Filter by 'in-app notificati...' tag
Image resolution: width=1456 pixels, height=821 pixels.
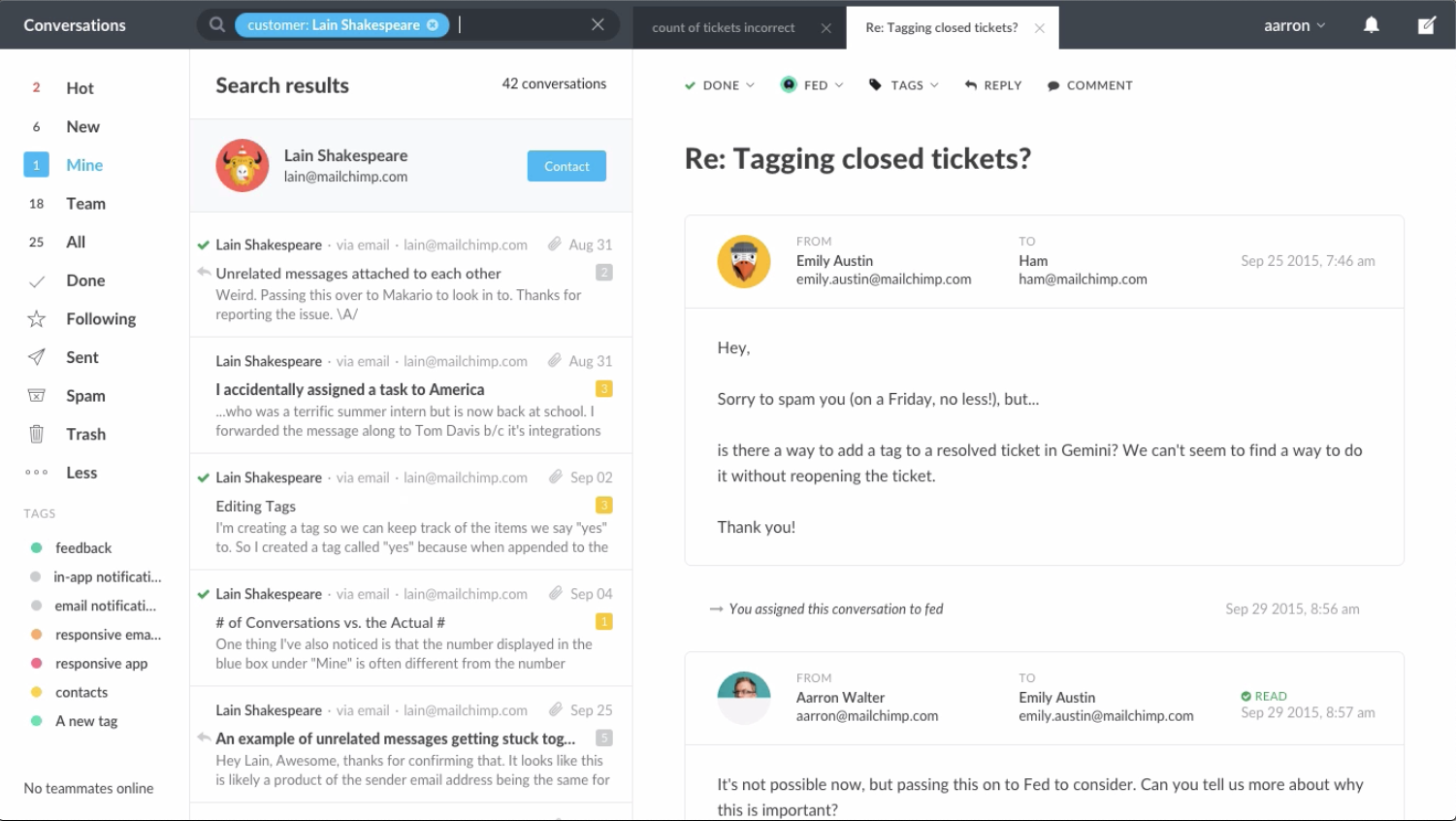tap(107, 577)
